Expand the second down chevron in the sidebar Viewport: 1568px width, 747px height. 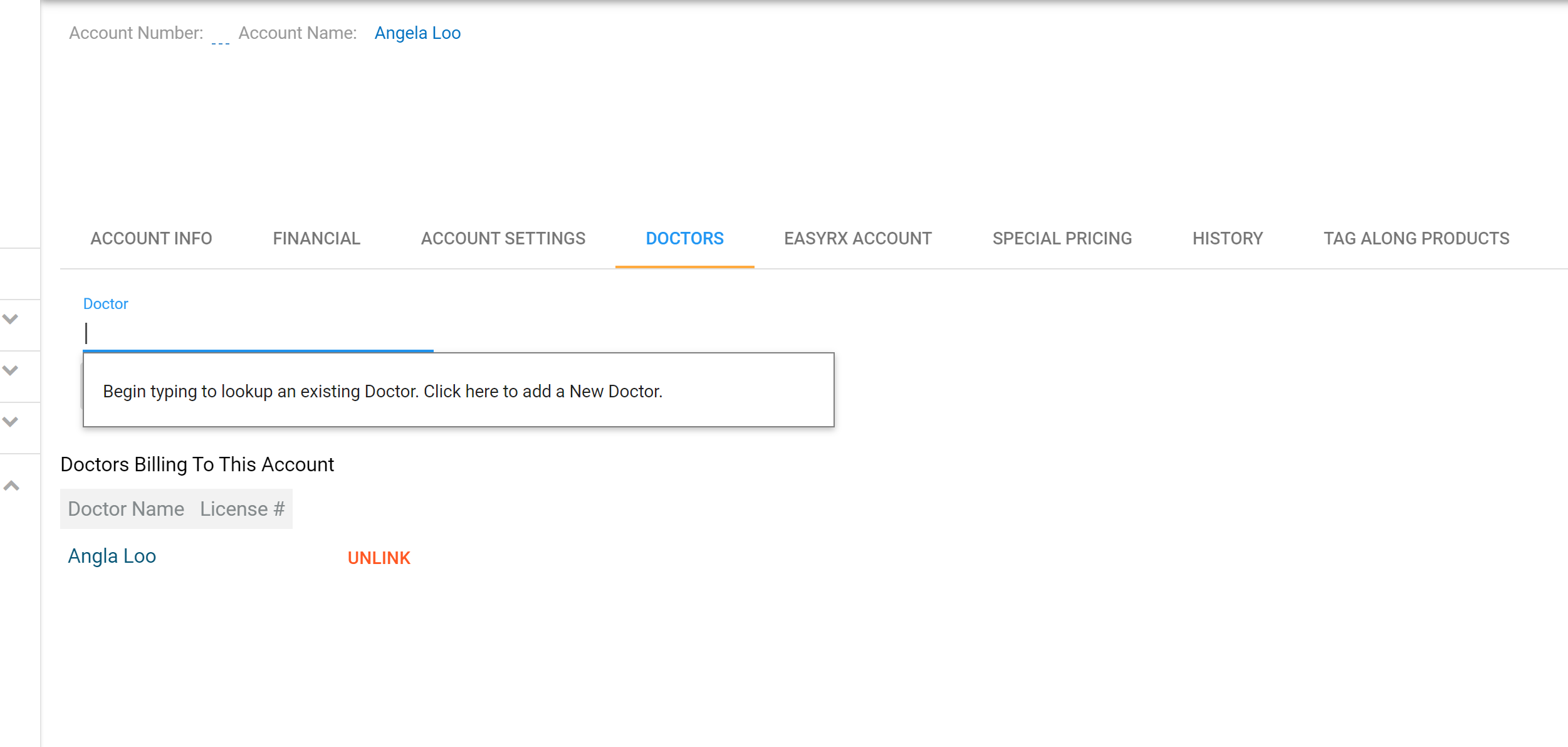(x=11, y=370)
